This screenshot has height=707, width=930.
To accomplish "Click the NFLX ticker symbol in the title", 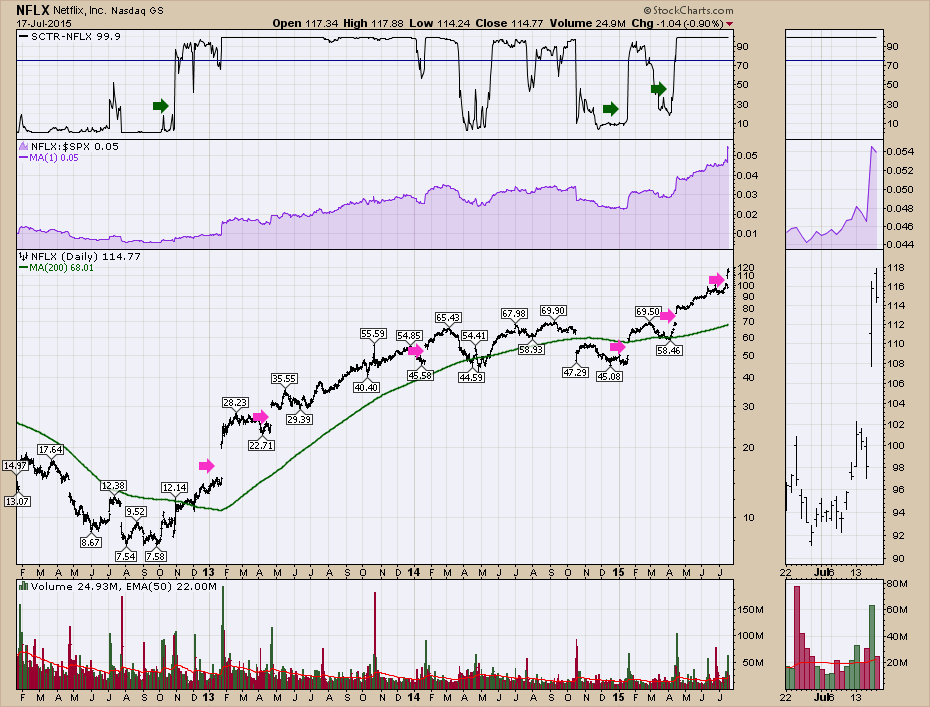I will 33,10.
